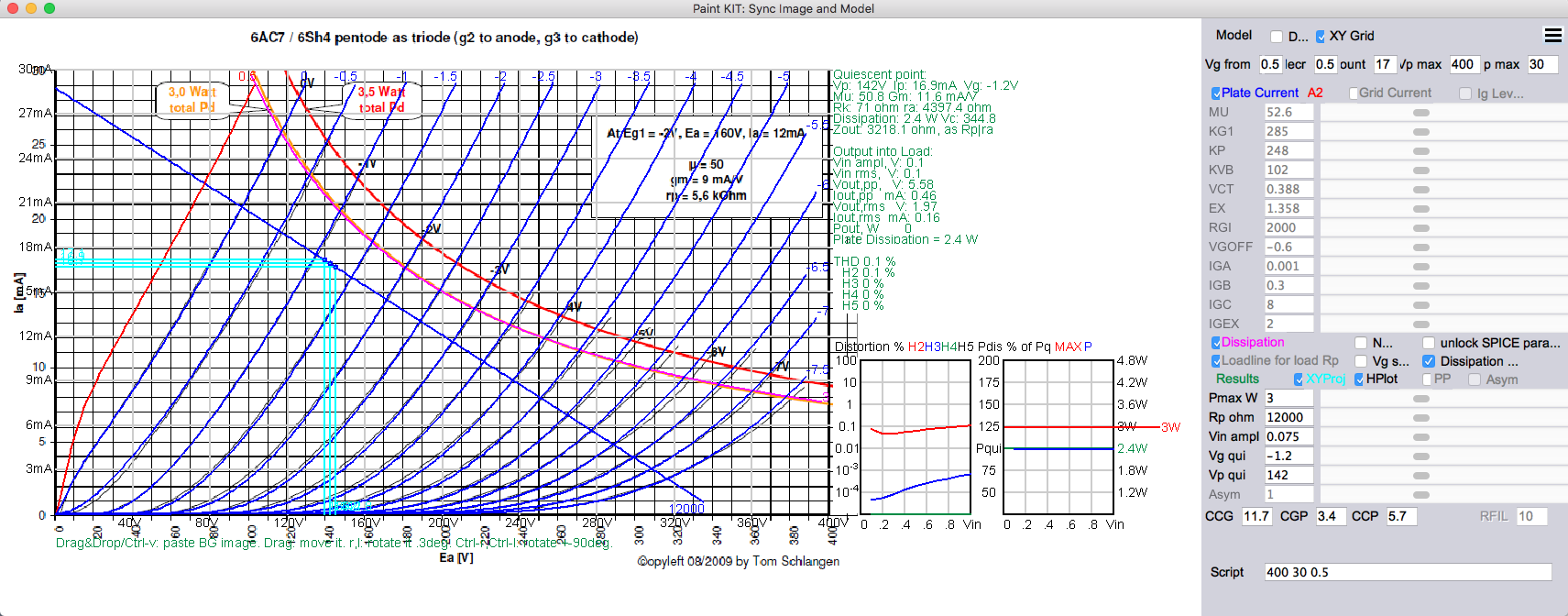The image size is (1568, 616).
Task: Toggle the D... checkbox next to Model
Action: click(x=1277, y=37)
